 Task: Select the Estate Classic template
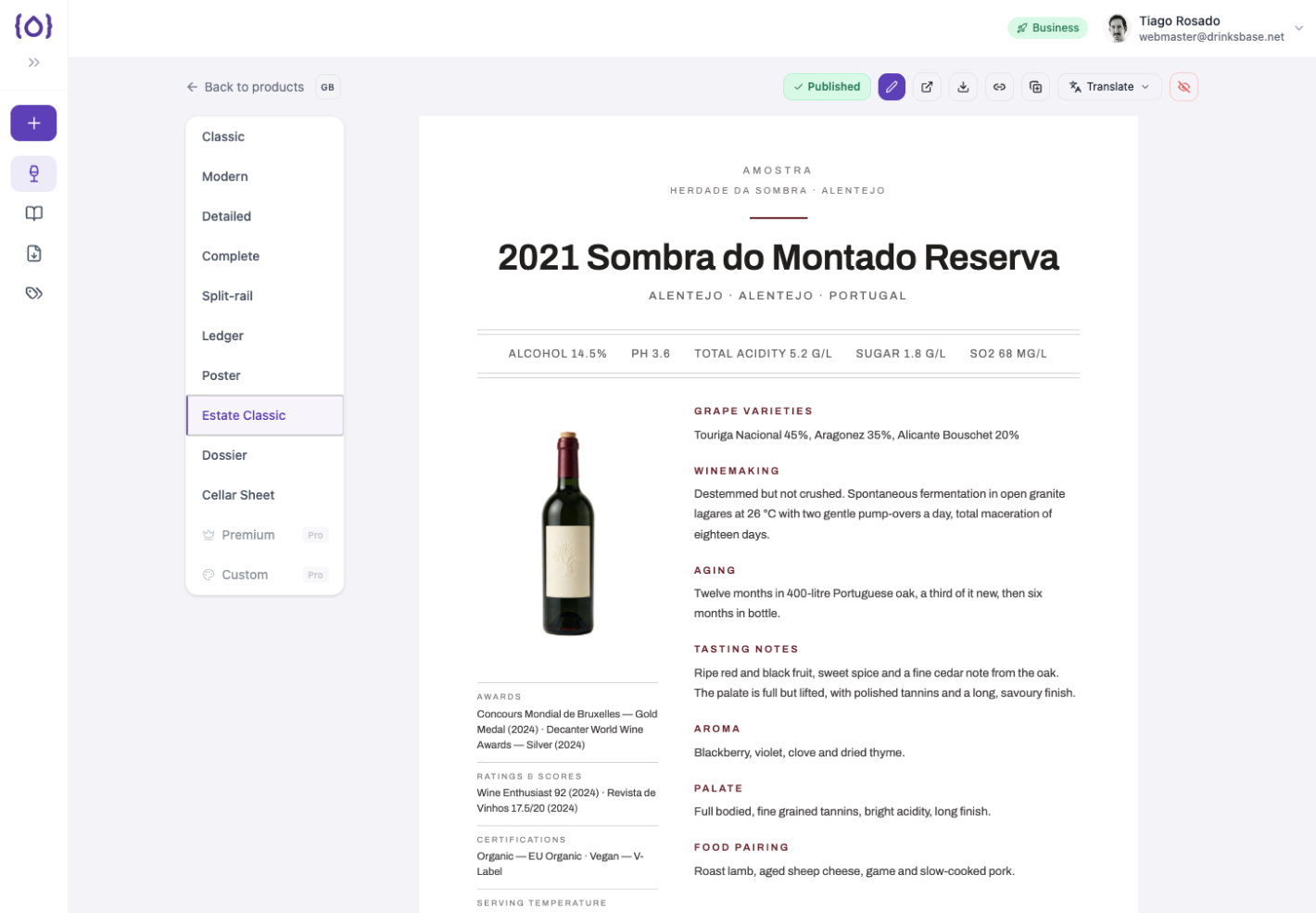tap(265, 415)
